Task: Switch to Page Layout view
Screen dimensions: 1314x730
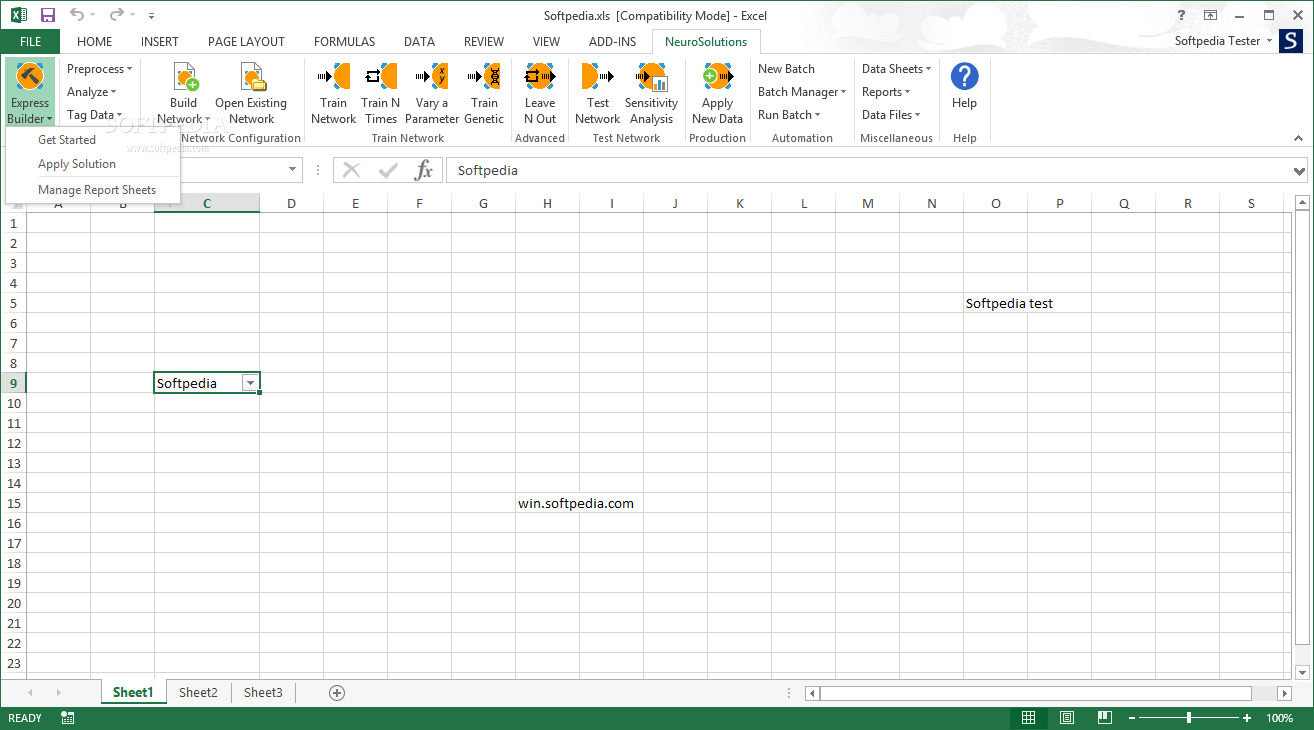Action: click(1066, 718)
